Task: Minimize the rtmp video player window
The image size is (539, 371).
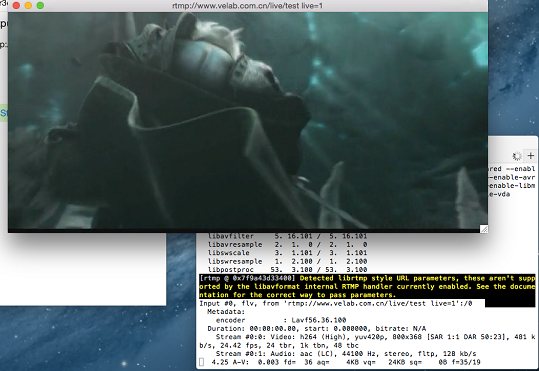Action: coord(28,6)
